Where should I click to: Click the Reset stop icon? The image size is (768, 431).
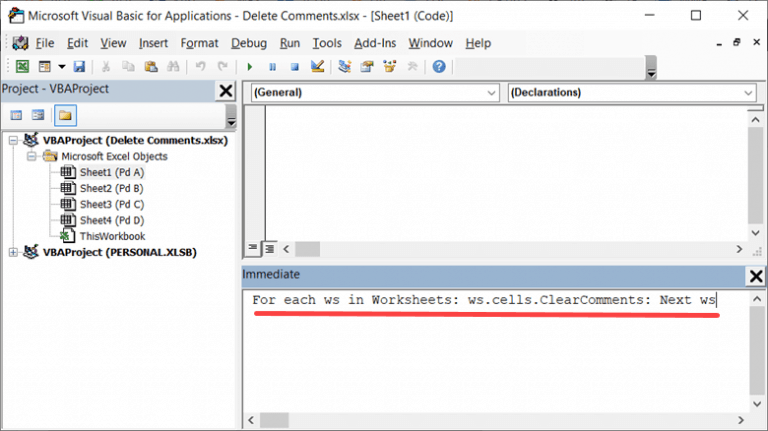click(x=294, y=67)
